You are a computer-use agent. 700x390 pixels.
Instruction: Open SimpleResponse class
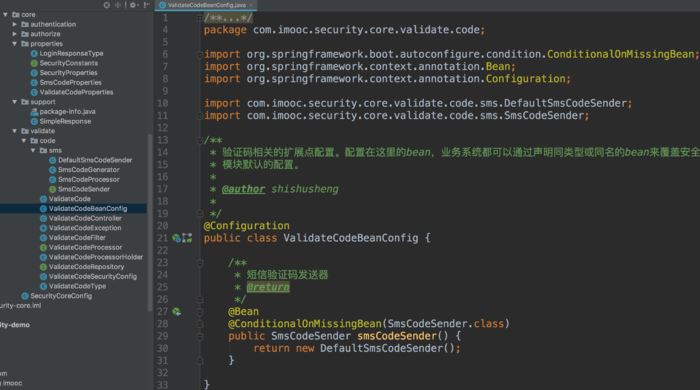61,121
